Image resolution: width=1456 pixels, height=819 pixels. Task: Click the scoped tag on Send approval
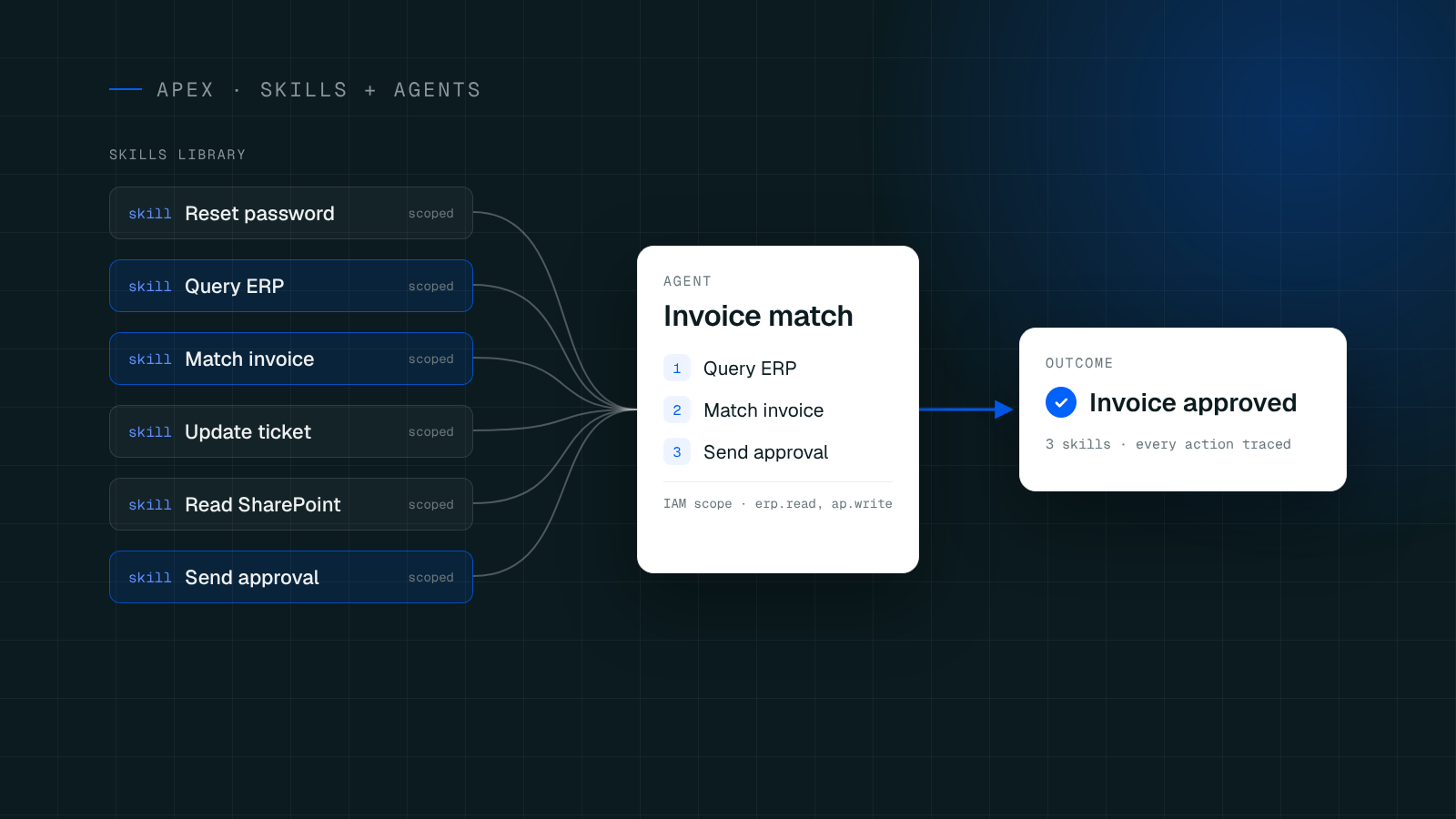(x=431, y=578)
